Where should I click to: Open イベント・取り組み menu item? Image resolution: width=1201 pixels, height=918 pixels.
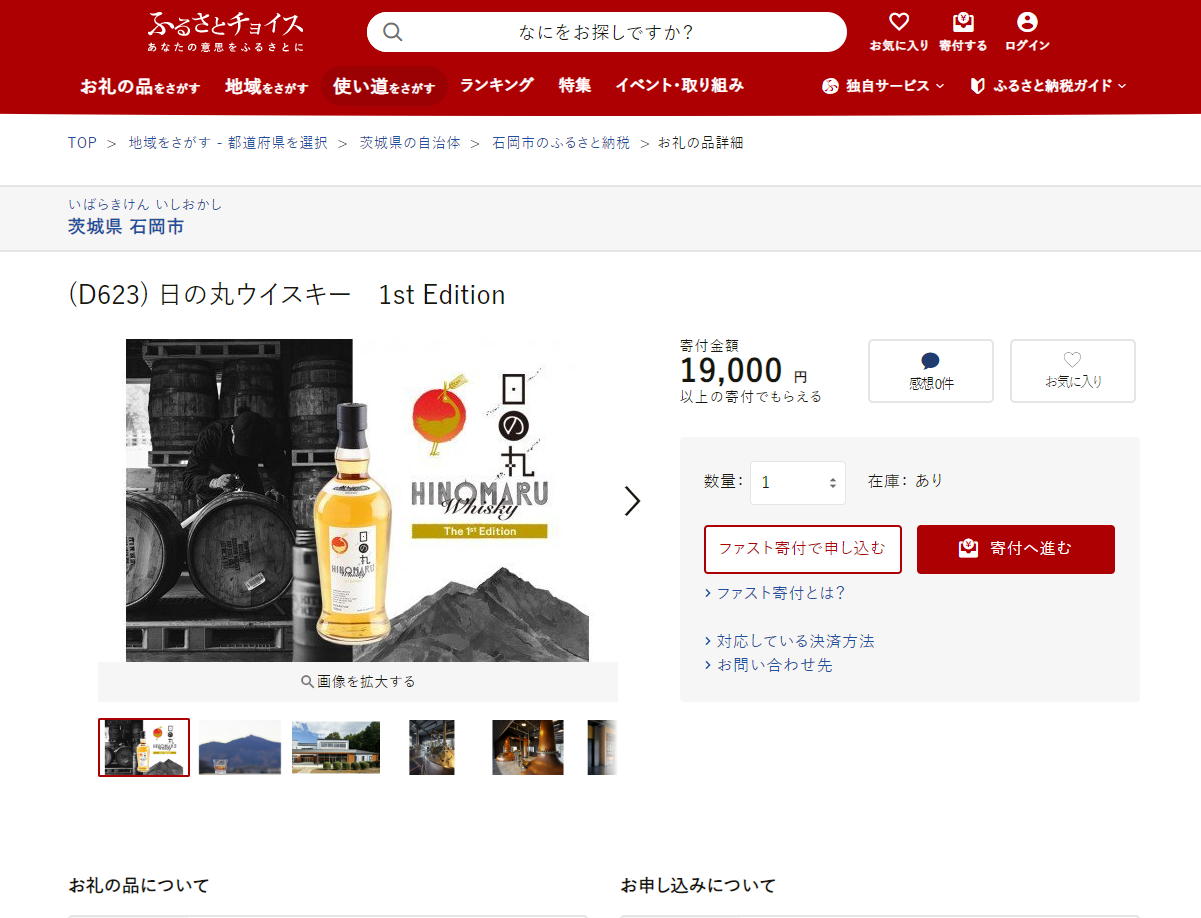coord(680,85)
